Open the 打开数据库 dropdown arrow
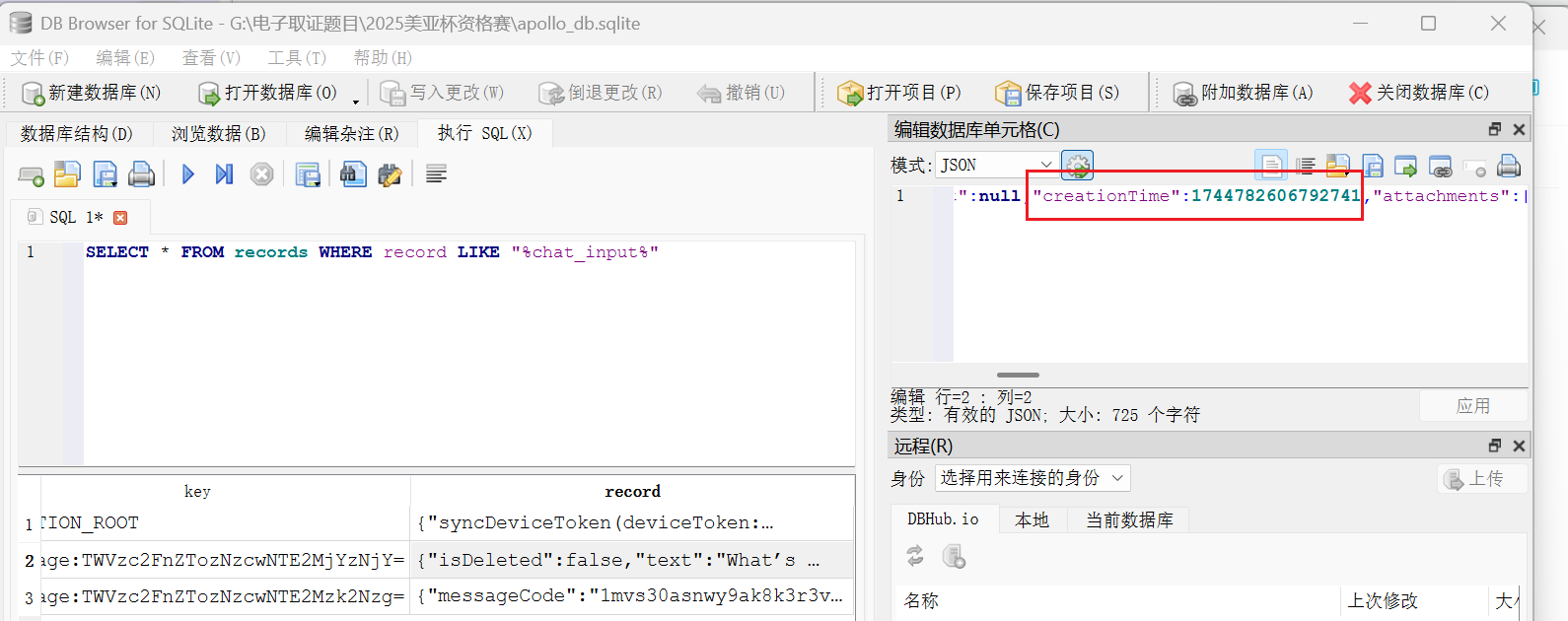 [356, 101]
